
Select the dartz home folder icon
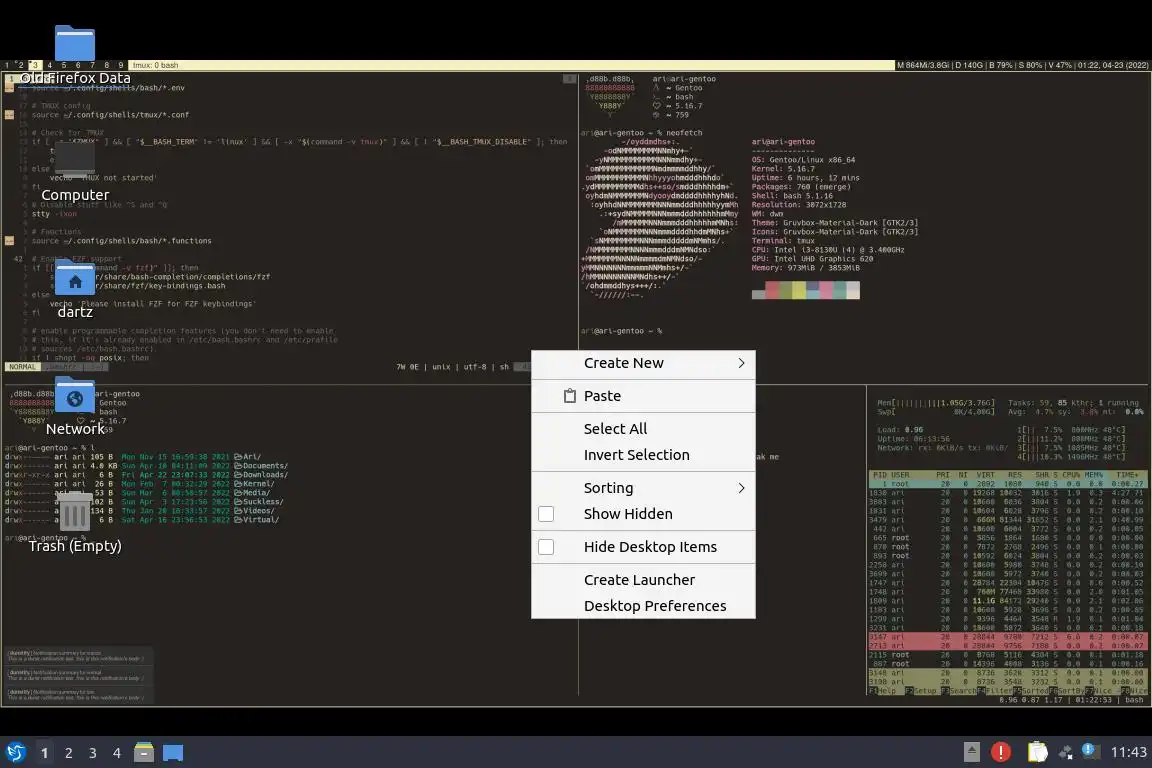[x=75, y=278]
